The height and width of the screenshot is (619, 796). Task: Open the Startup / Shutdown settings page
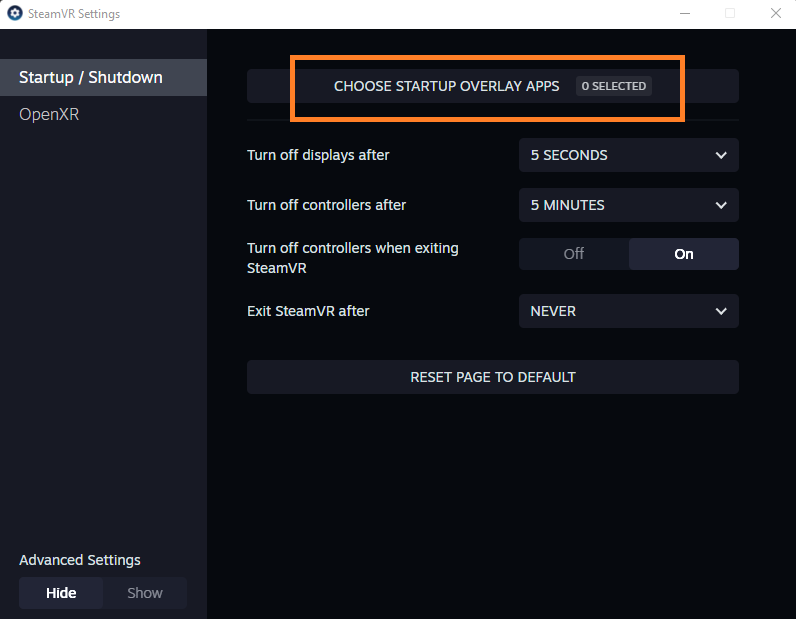pos(103,77)
